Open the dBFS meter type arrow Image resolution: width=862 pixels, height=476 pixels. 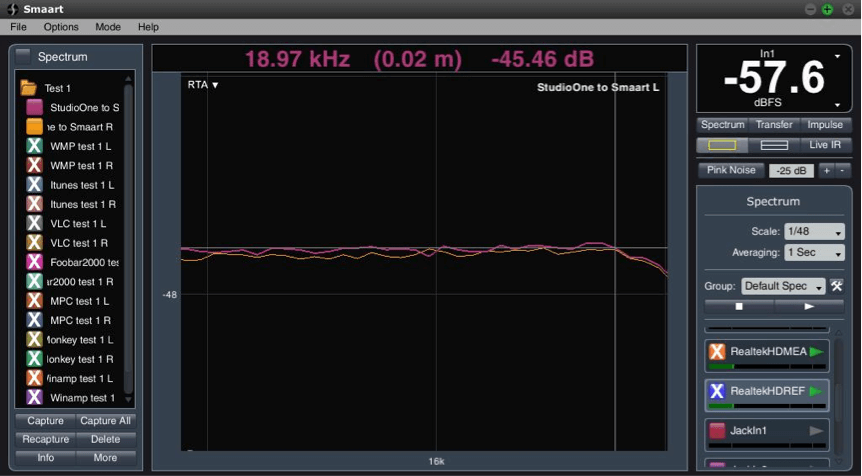[837, 104]
